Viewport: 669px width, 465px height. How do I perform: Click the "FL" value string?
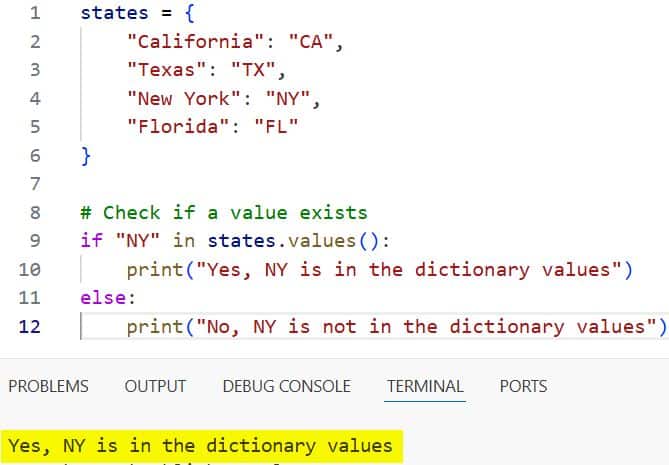pos(277,127)
